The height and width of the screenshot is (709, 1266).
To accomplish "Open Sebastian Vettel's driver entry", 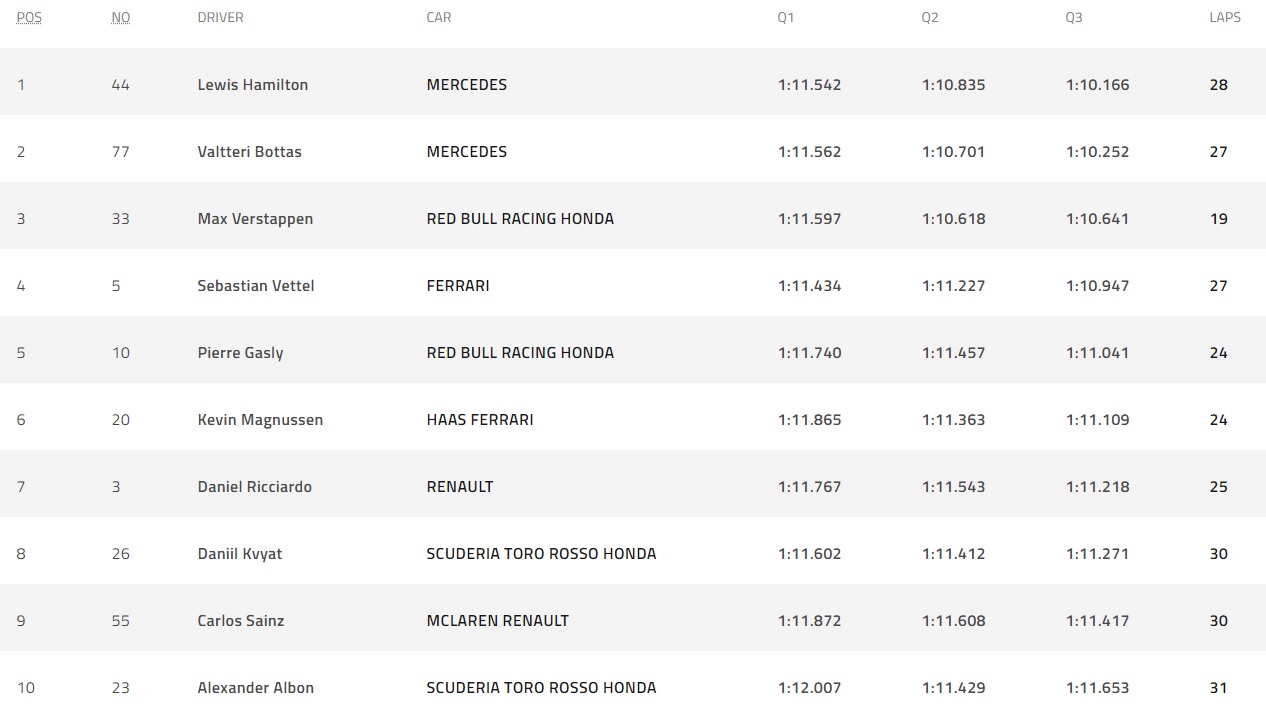I will 256,286.
